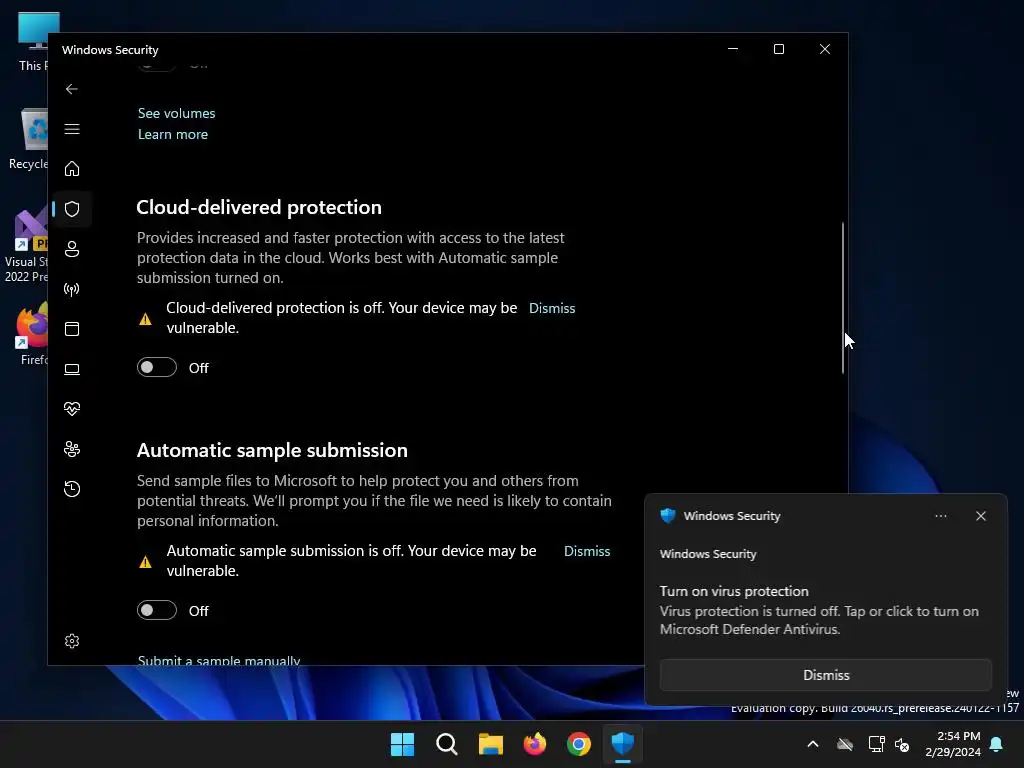
Task: Open the Windows Start menu
Action: (402, 744)
